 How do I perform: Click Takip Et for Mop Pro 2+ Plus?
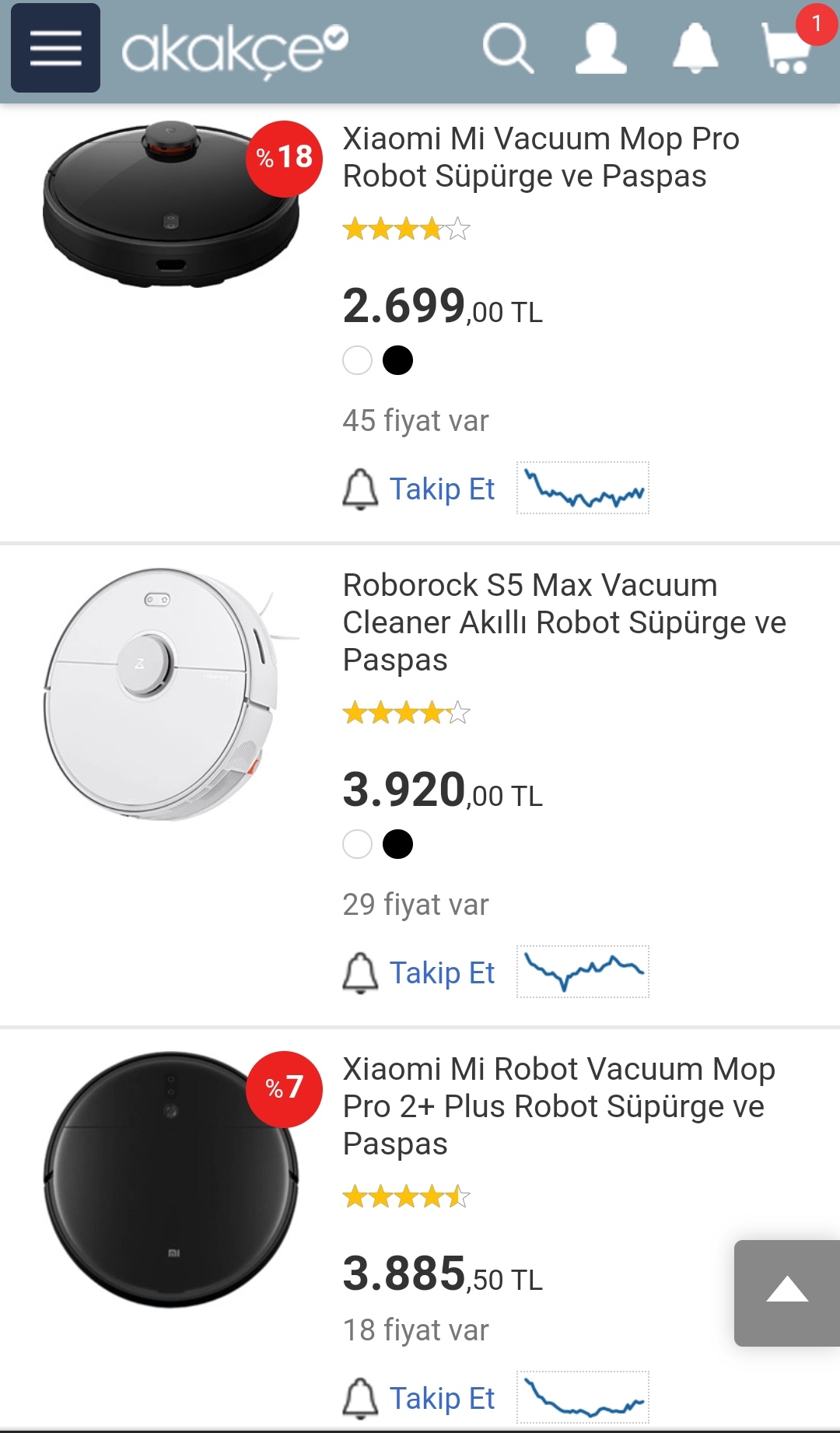point(441,1399)
